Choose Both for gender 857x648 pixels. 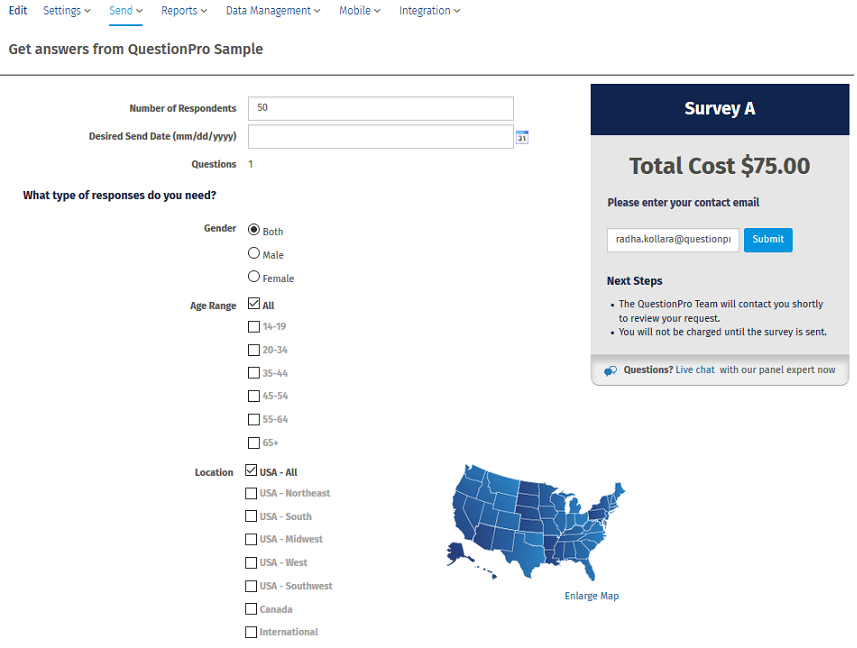pyautogui.click(x=254, y=229)
